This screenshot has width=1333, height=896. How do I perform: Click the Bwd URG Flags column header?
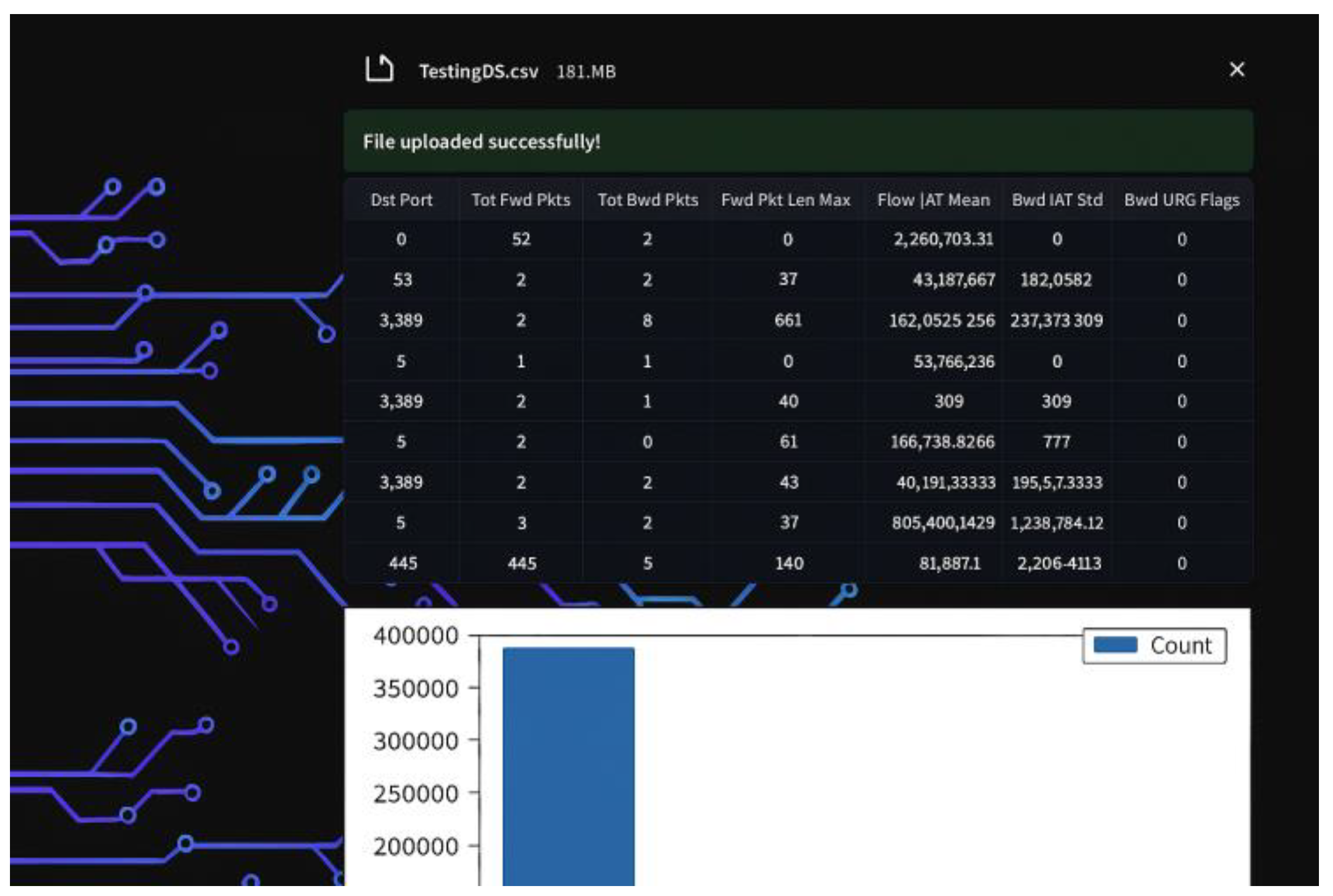(1181, 200)
